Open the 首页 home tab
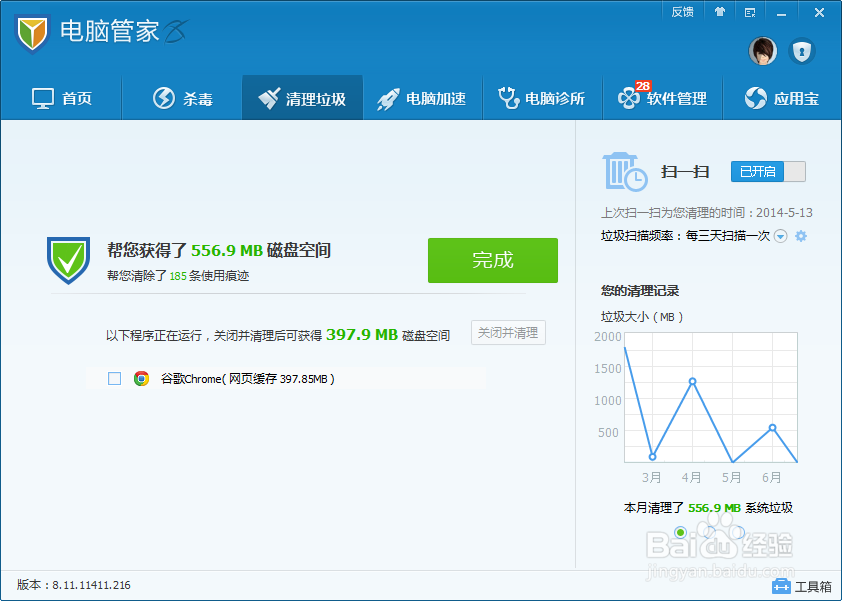Viewport: 842px width, 601px height. point(62,98)
